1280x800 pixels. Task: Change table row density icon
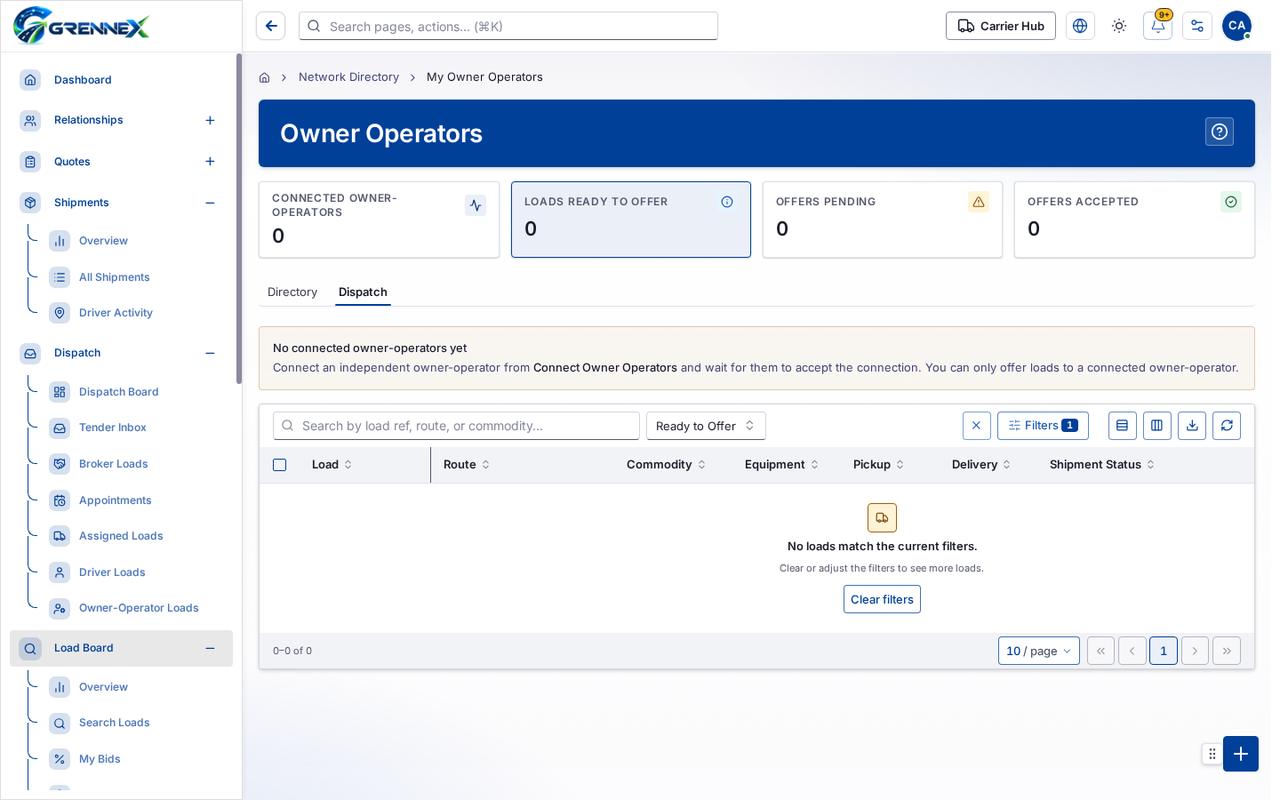[1122, 426]
